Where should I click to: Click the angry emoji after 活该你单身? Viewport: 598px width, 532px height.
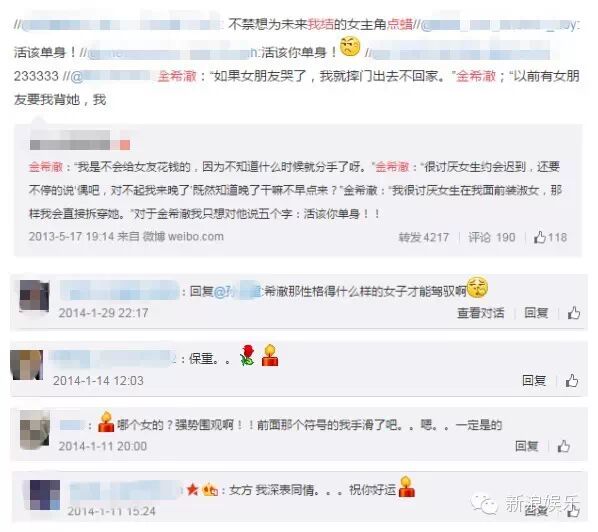pyautogui.click(x=350, y=47)
